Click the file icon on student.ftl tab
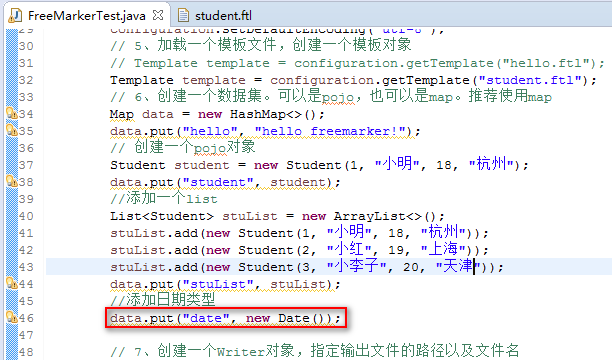 183,16
